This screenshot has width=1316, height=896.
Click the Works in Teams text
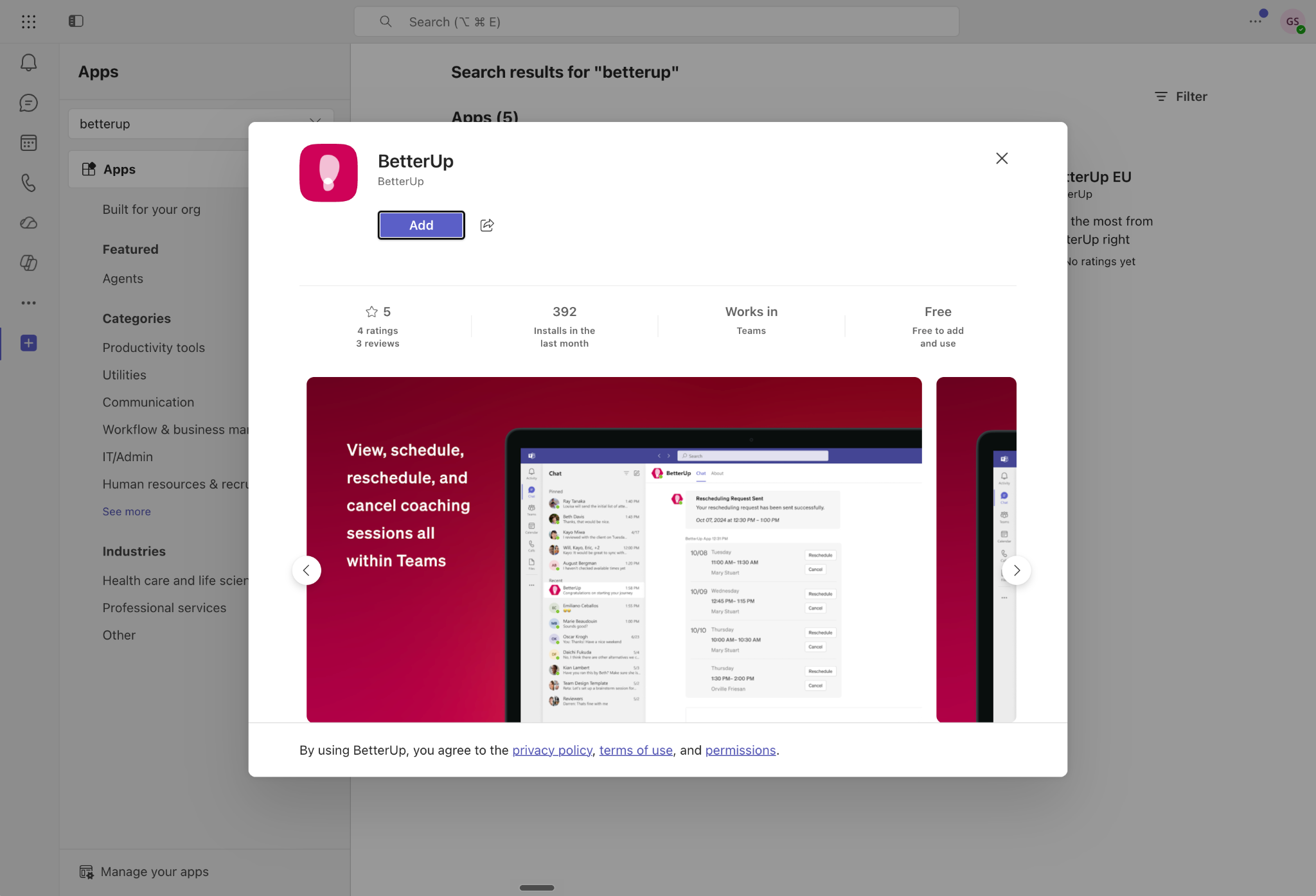click(751, 321)
